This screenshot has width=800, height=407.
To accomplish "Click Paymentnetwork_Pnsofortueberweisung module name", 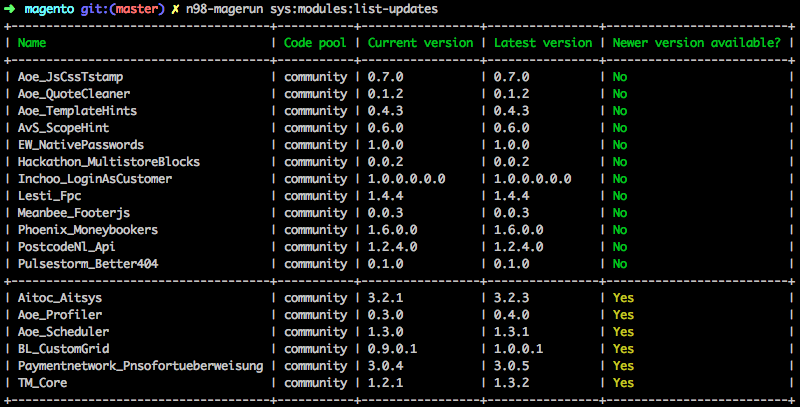I will (x=140, y=366).
